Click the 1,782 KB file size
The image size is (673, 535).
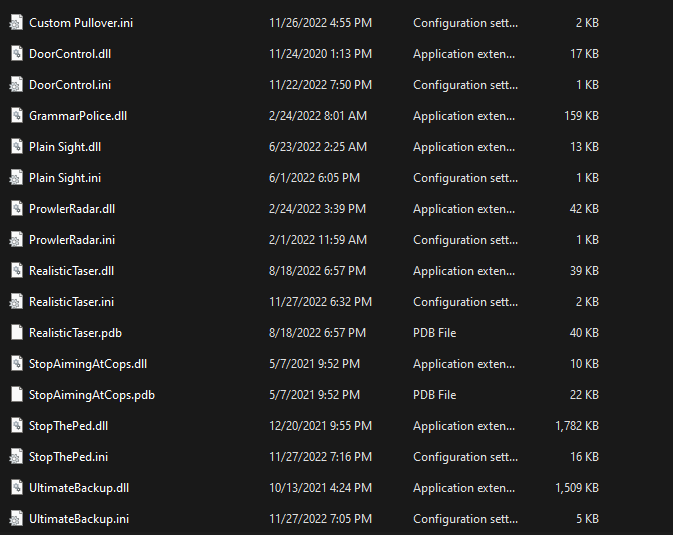[x=577, y=426]
